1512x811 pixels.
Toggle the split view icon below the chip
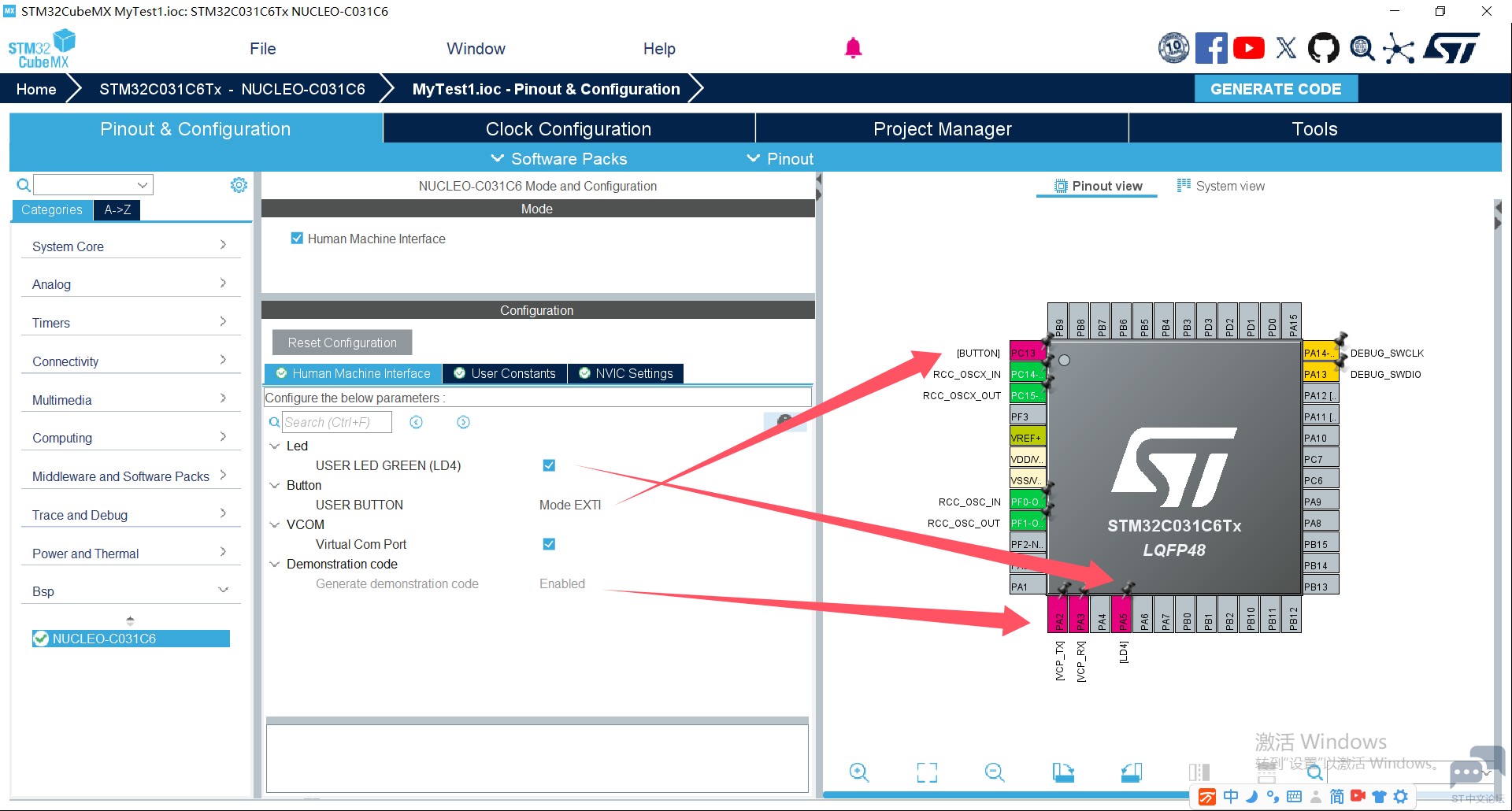[1199, 772]
